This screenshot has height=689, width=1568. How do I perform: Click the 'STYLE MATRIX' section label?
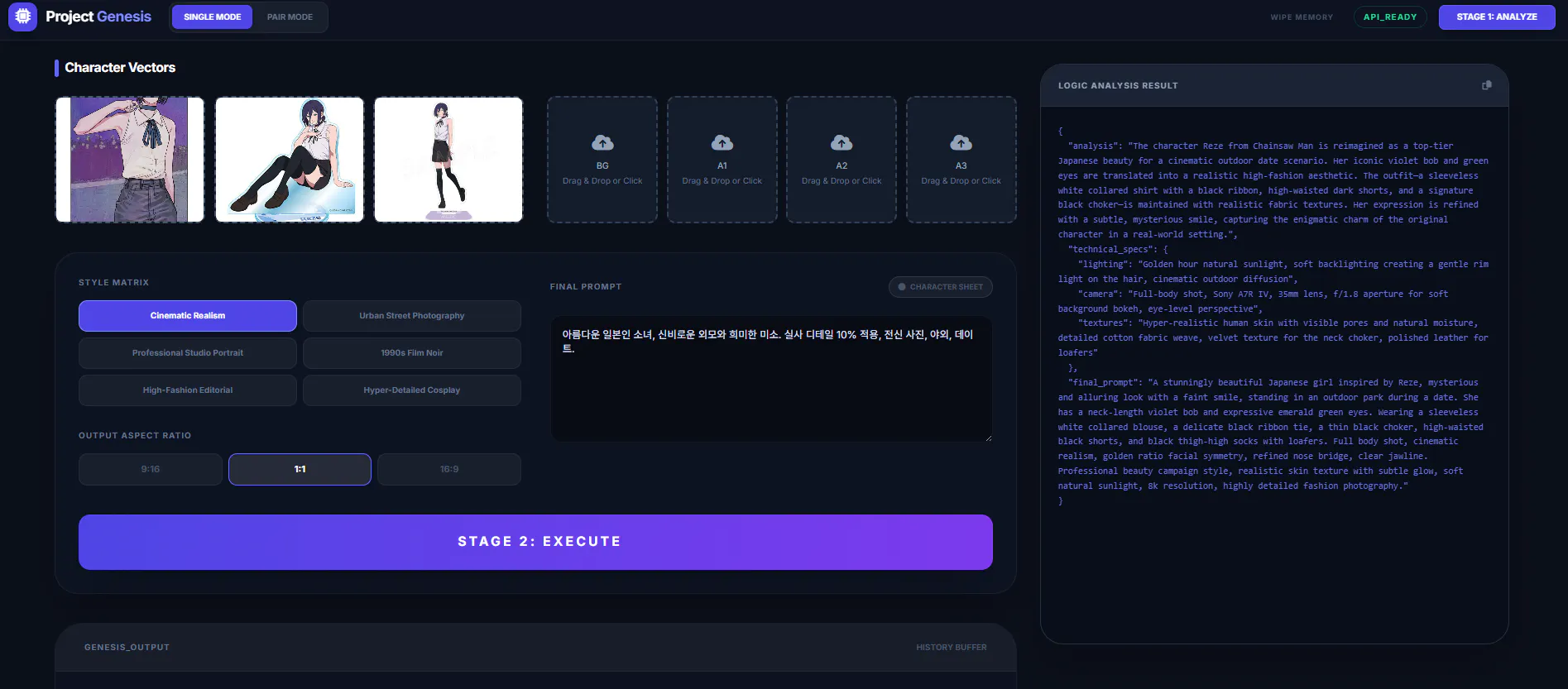point(114,283)
